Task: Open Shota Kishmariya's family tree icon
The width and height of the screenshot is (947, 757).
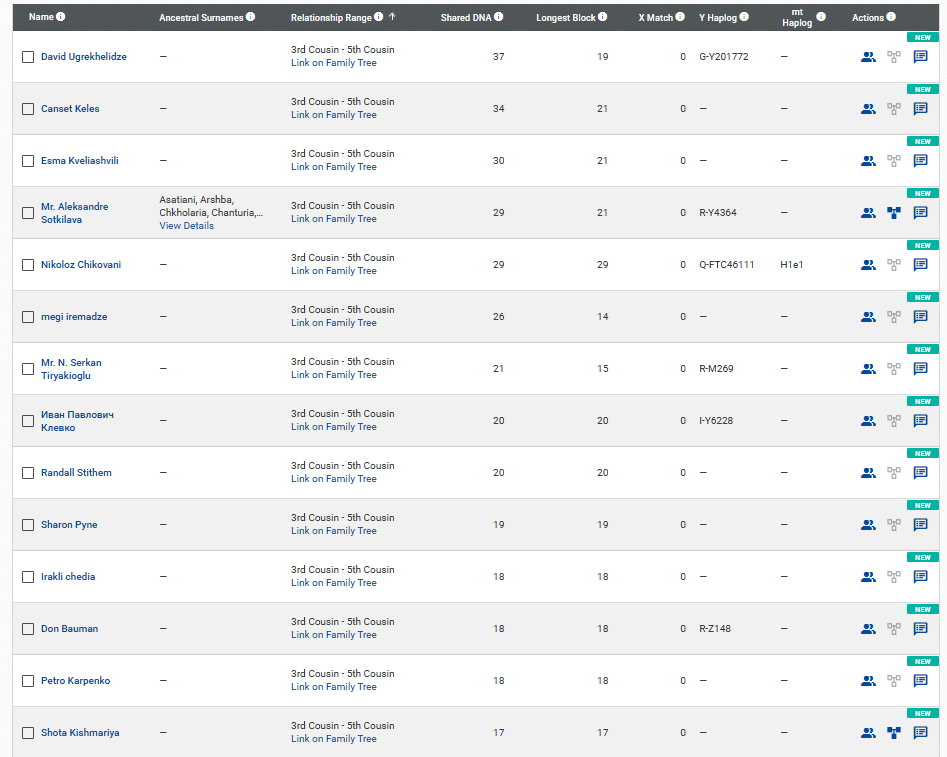Action: 894,733
